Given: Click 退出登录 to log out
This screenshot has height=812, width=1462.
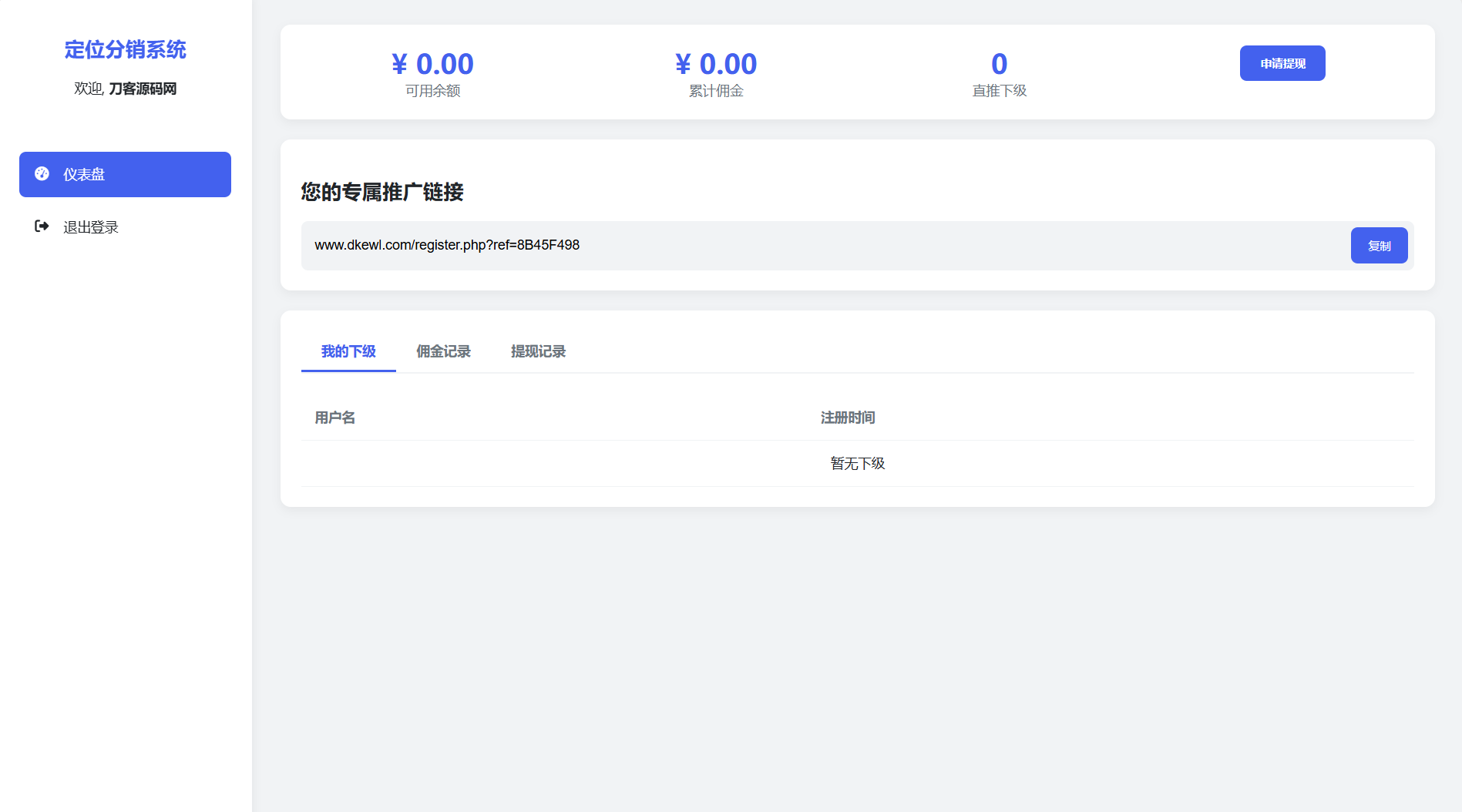Looking at the screenshot, I should pos(90,226).
